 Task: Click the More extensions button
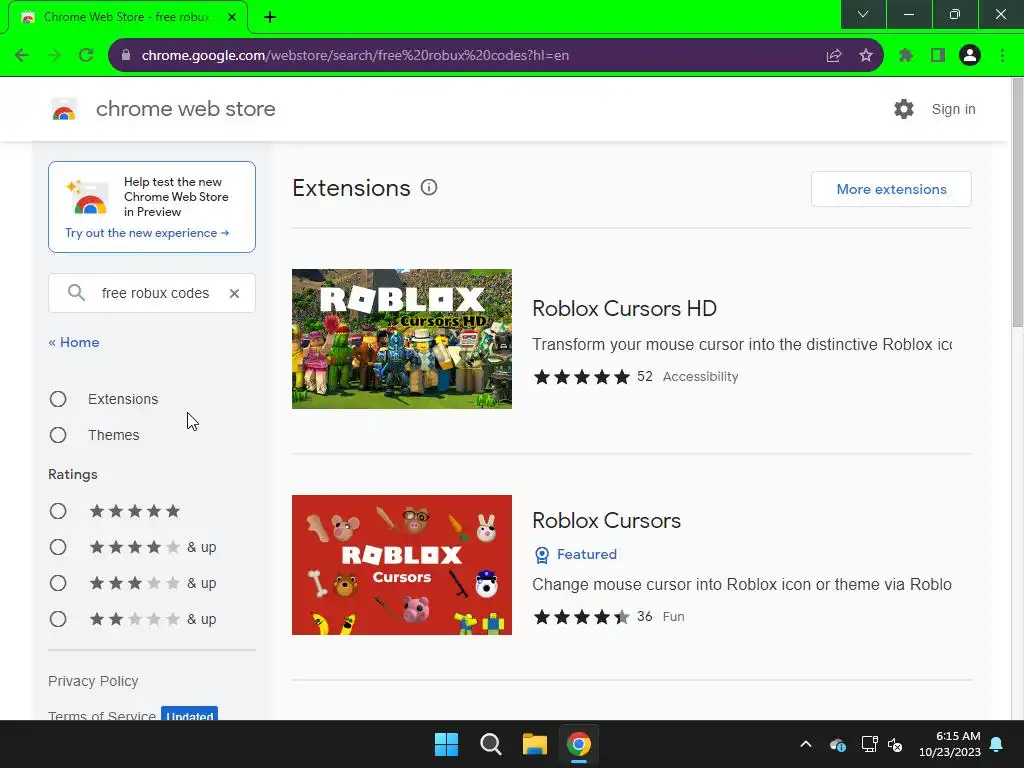pyautogui.click(x=891, y=189)
